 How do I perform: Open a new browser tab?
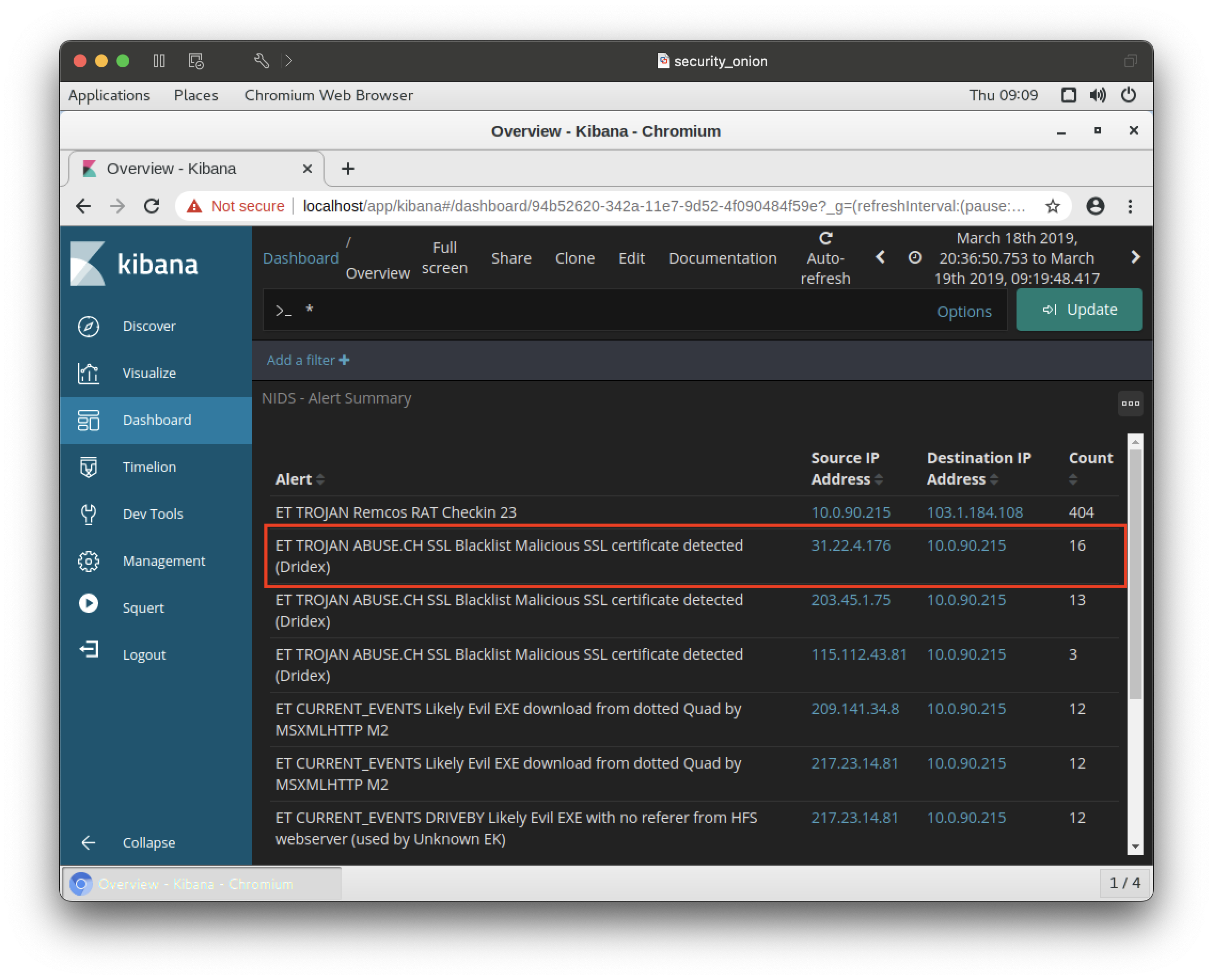click(348, 169)
